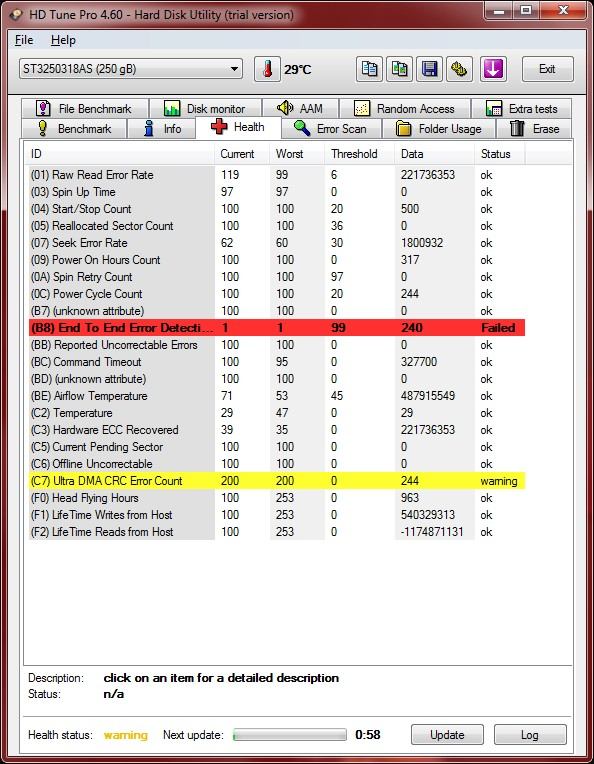Switch to the Erase tab
594x764 pixels.
tap(534, 129)
